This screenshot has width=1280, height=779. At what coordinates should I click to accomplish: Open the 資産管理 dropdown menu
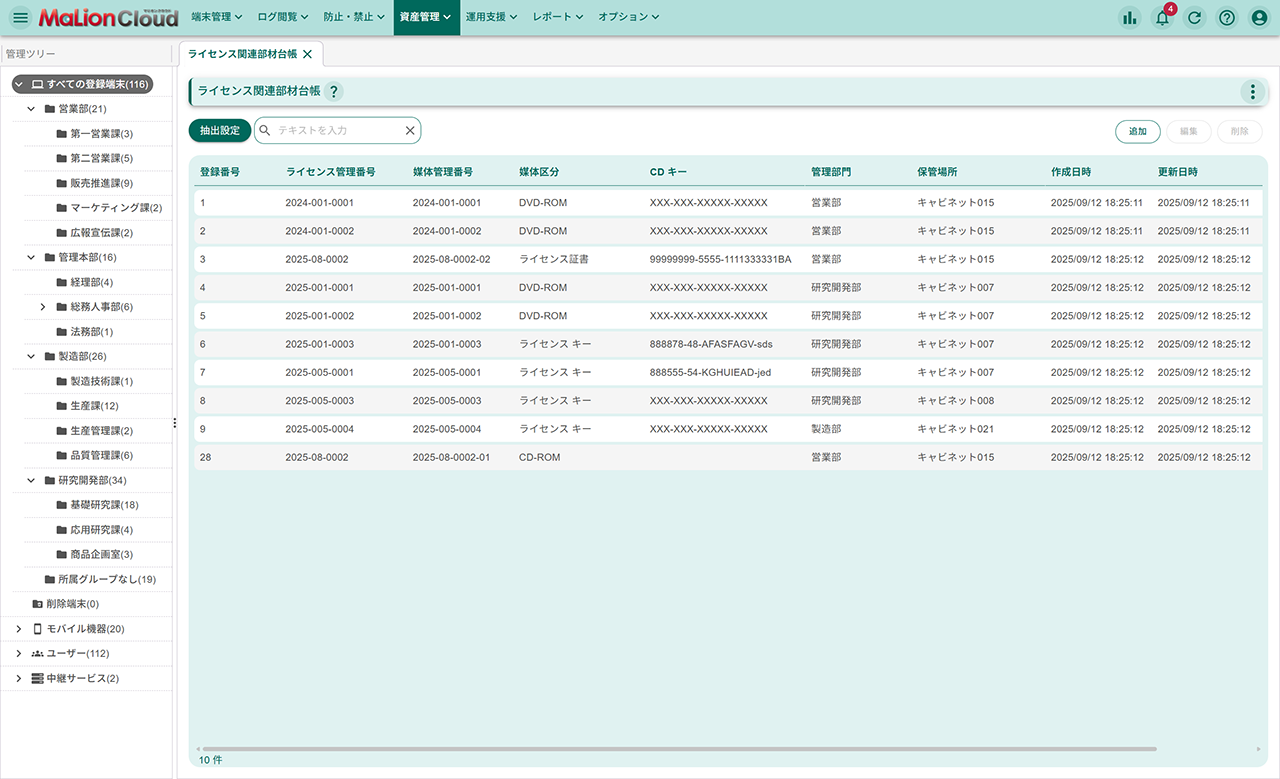426,17
